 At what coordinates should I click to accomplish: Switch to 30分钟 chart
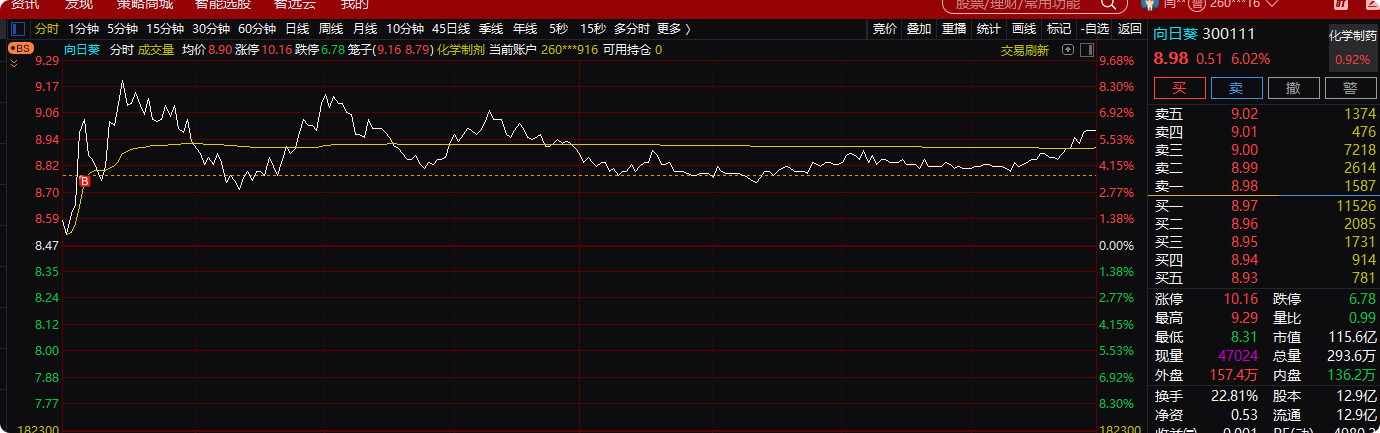(211, 29)
